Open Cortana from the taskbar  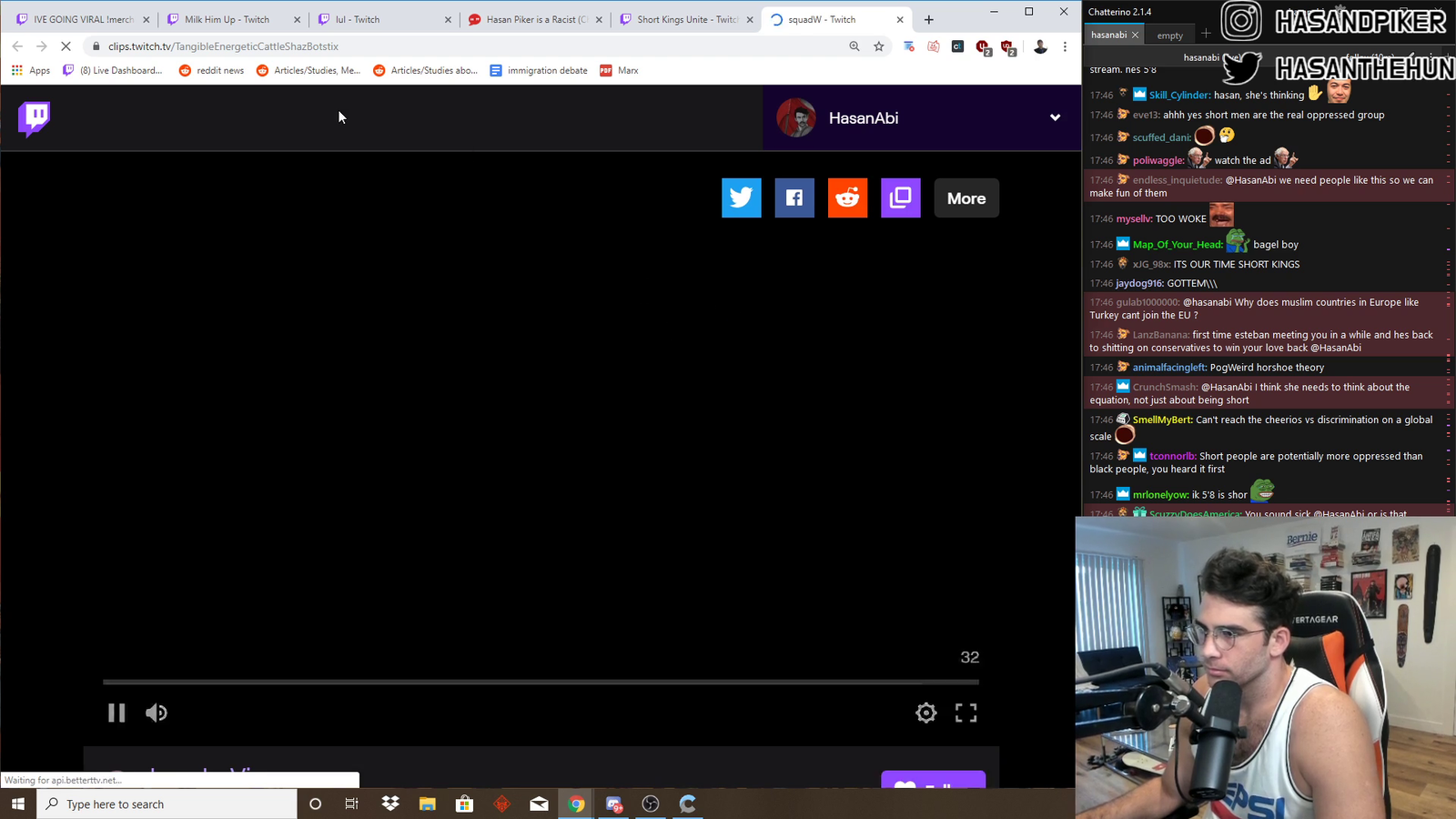pyautogui.click(x=316, y=804)
